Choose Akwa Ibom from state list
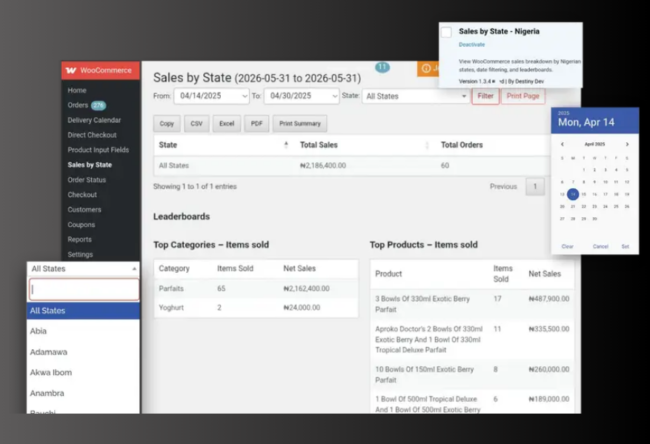Image resolution: width=650 pixels, height=444 pixels. [x=83, y=372]
